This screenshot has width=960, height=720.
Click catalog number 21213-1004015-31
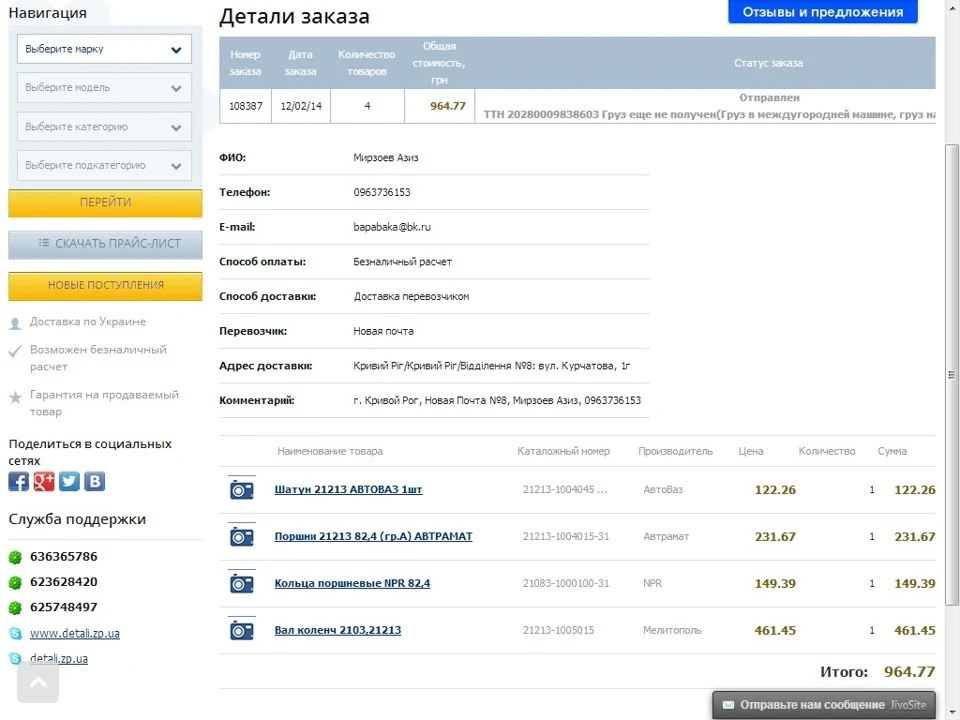[x=566, y=536]
